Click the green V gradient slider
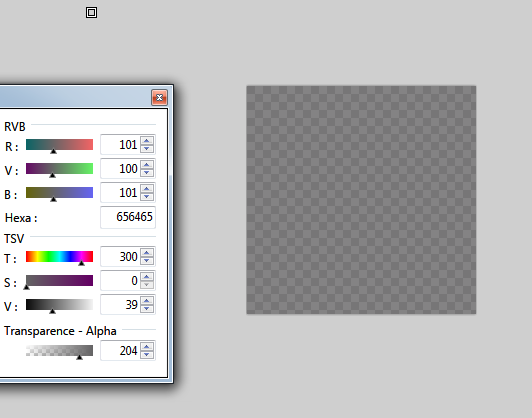532x418 pixels. pyautogui.click(x=59, y=169)
